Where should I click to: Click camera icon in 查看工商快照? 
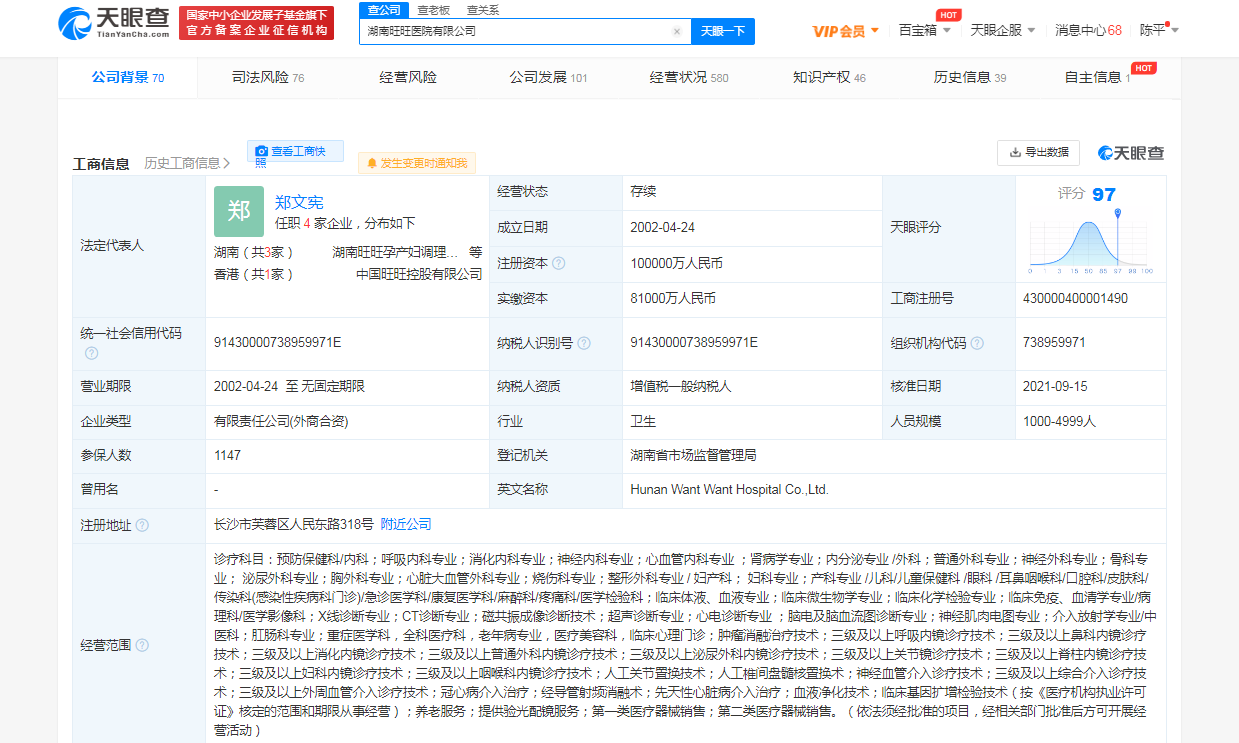click(x=262, y=151)
